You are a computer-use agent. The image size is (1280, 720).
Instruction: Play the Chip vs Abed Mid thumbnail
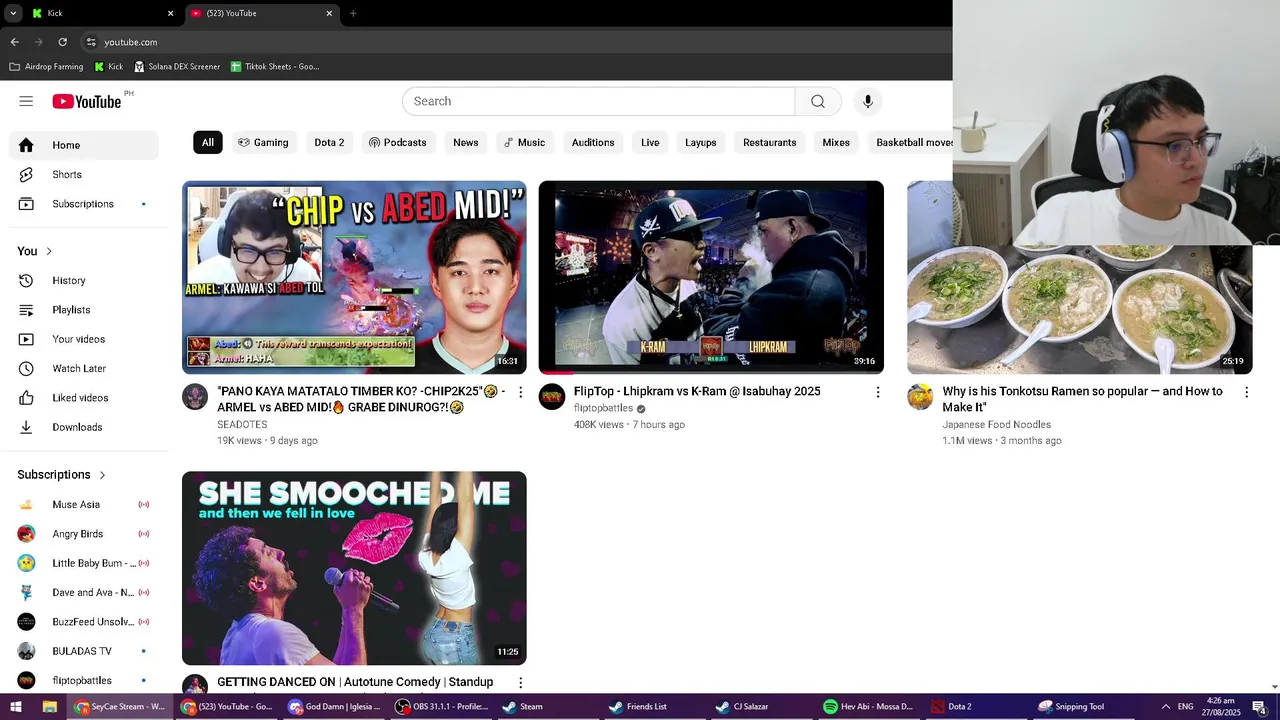tap(354, 277)
